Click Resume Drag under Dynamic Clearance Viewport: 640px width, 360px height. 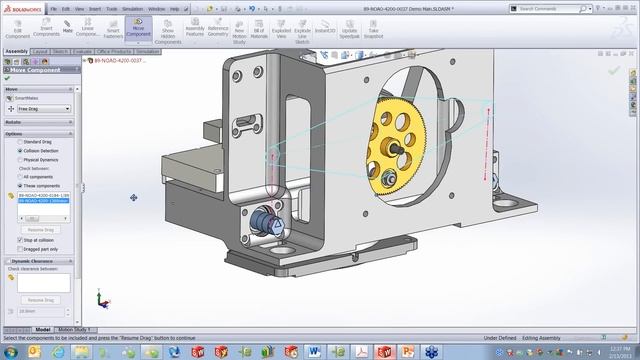[x=41, y=300]
